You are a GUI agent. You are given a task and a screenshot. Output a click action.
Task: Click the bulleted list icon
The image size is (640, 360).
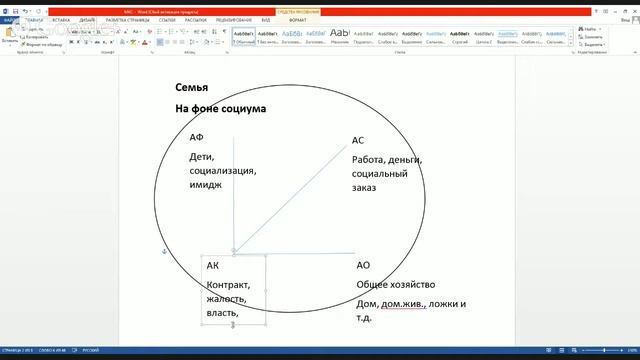tap(160, 31)
